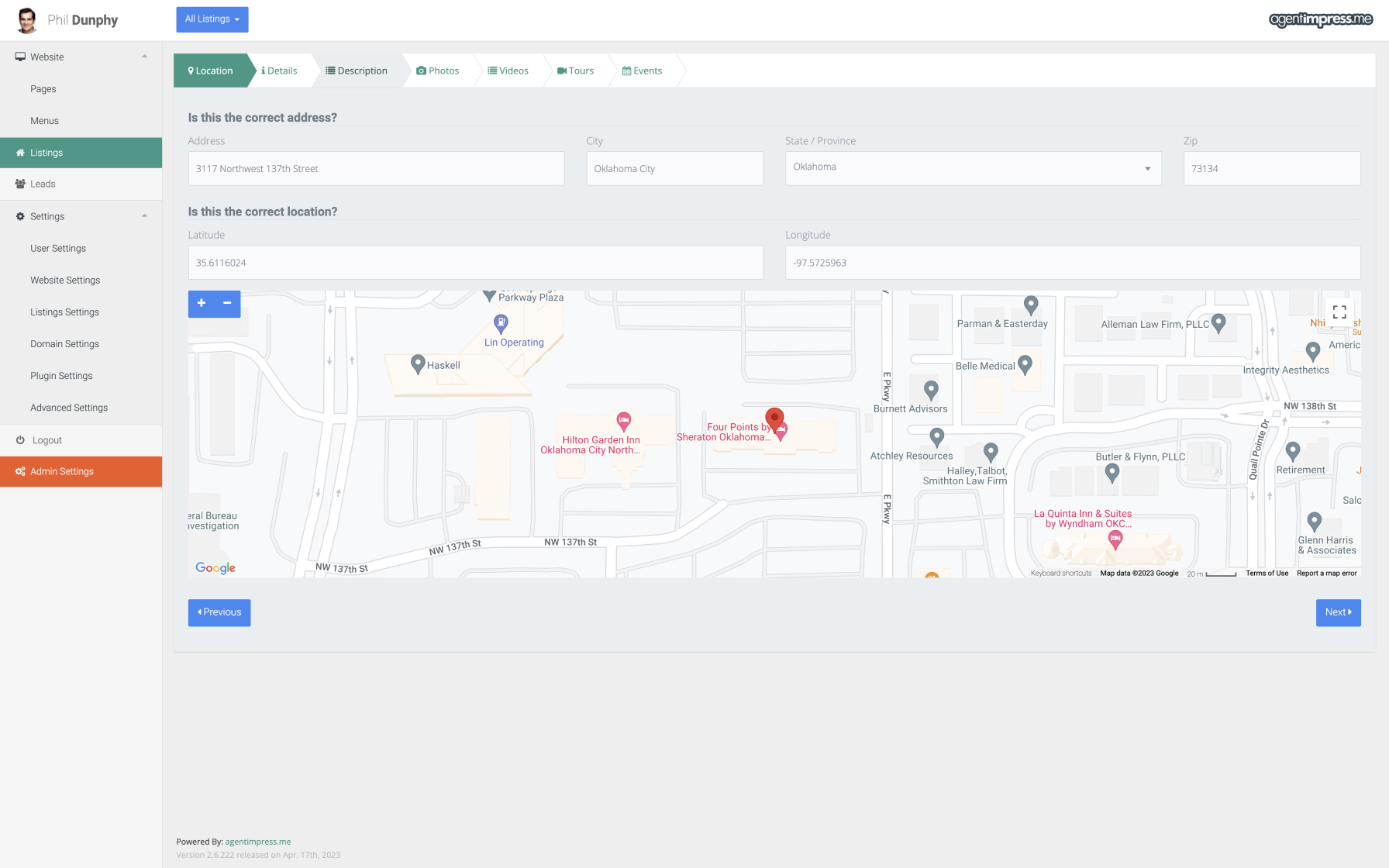This screenshot has height=868, width=1389.
Task: Zoom in on the map with plus button
Action: 202,304
